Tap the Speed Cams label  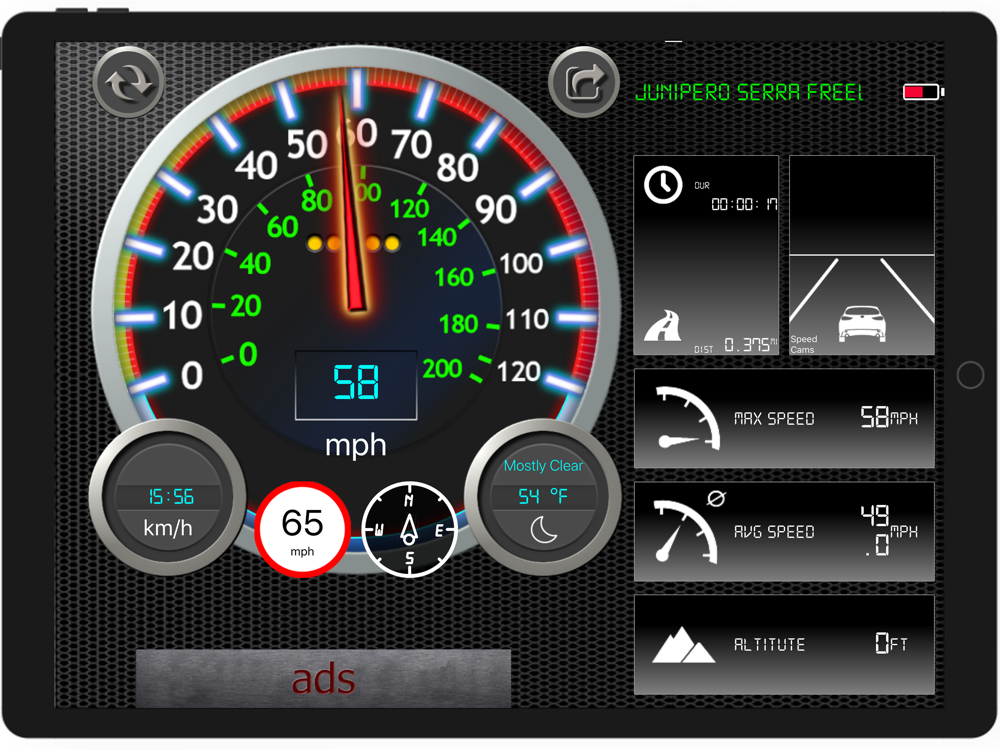coord(804,344)
